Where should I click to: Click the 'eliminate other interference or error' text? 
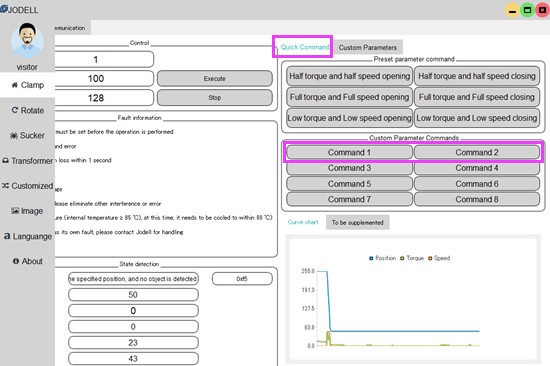click(x=108, y=204)
